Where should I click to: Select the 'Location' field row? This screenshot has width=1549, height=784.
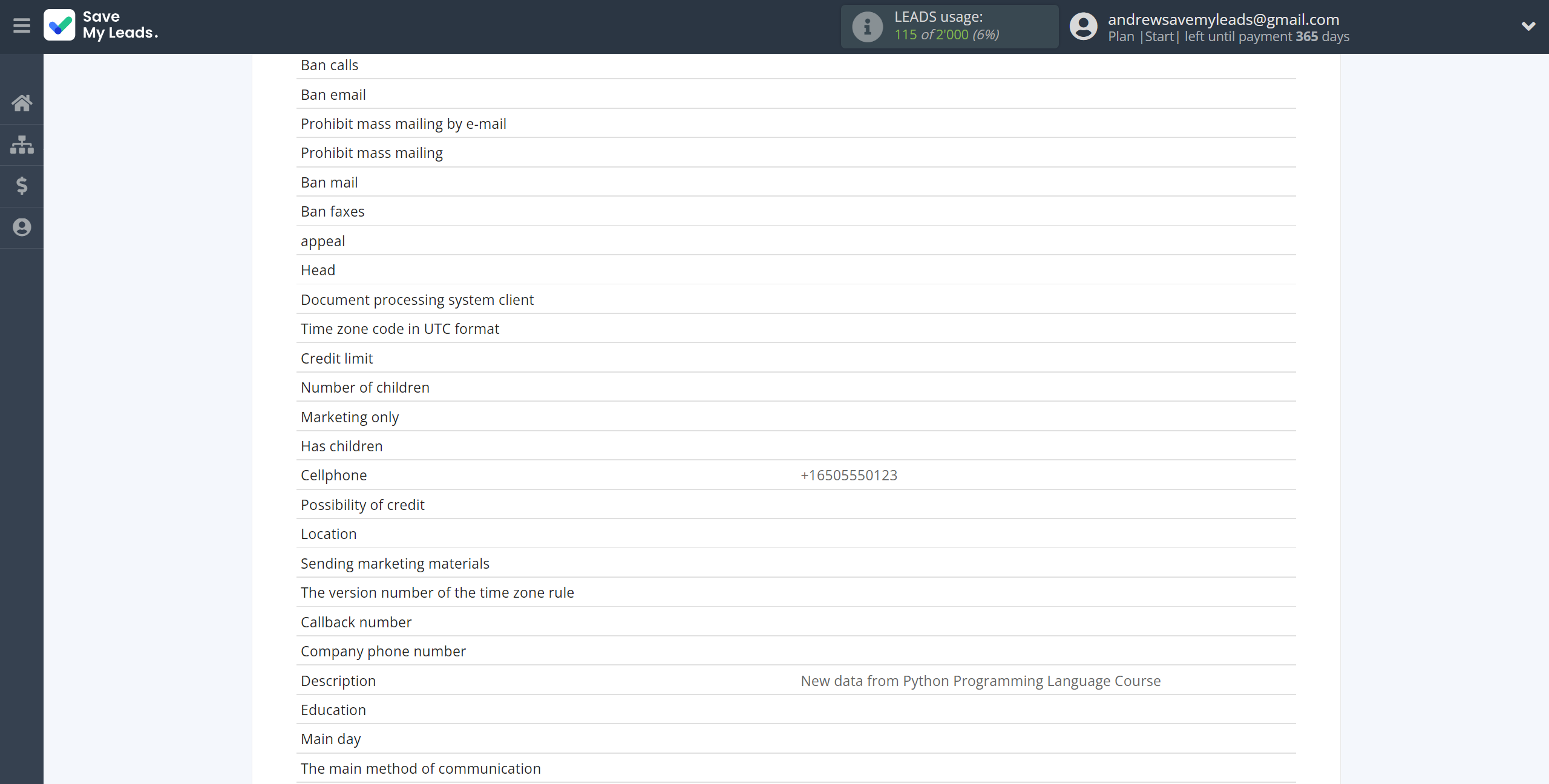click(796, 534)
